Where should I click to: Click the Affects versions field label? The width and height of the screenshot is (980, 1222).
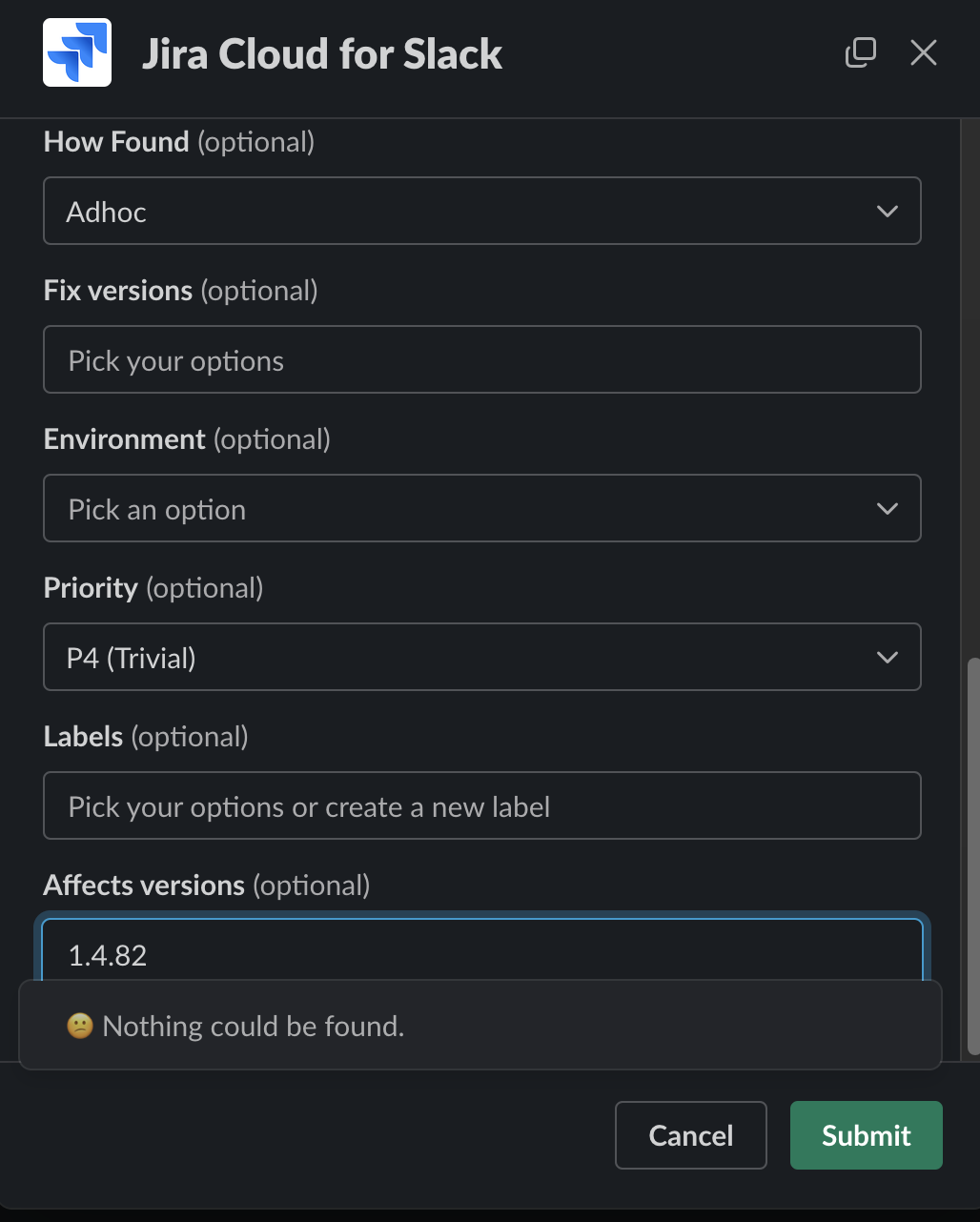click(x=207, y=886)
